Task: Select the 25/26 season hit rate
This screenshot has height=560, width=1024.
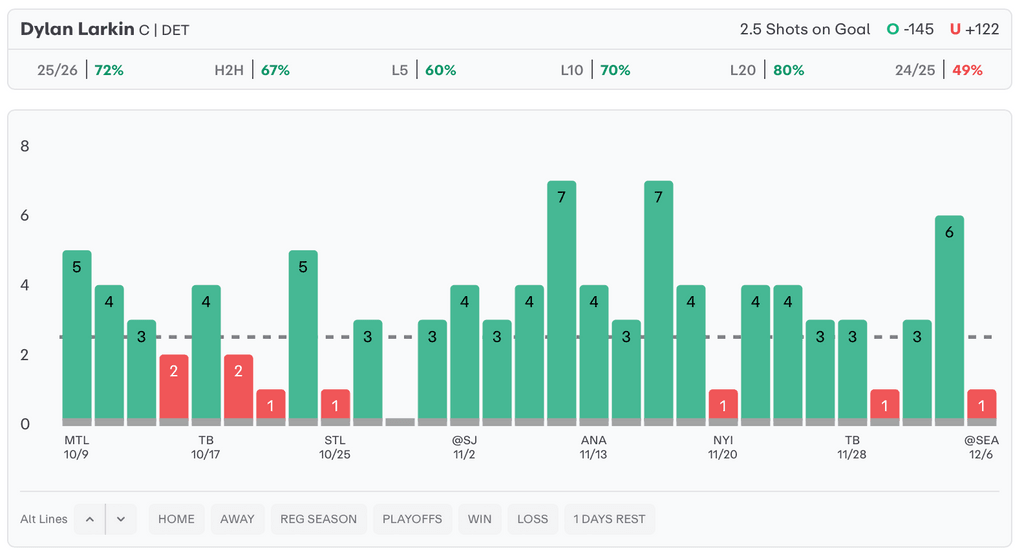Action: 80,70
